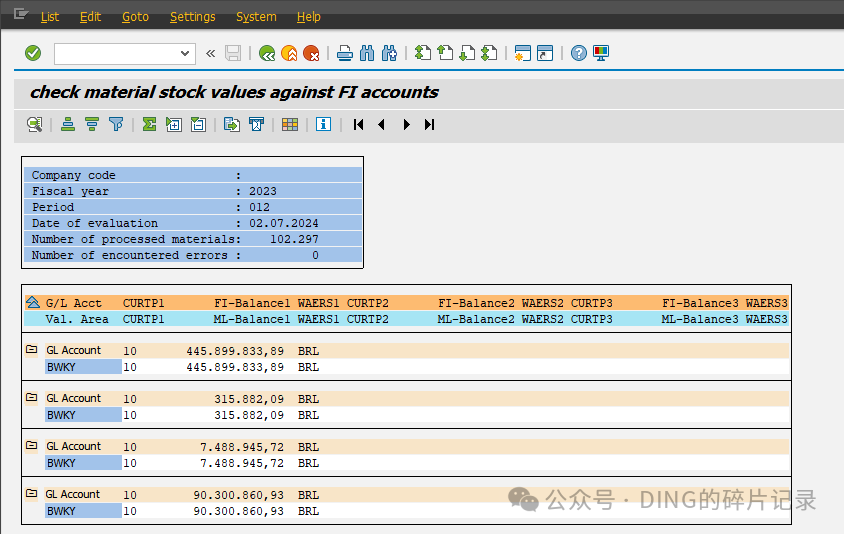Screen dimensions: 844x534
Task: Open the window system menu icon
Action: tap(20, 13)
